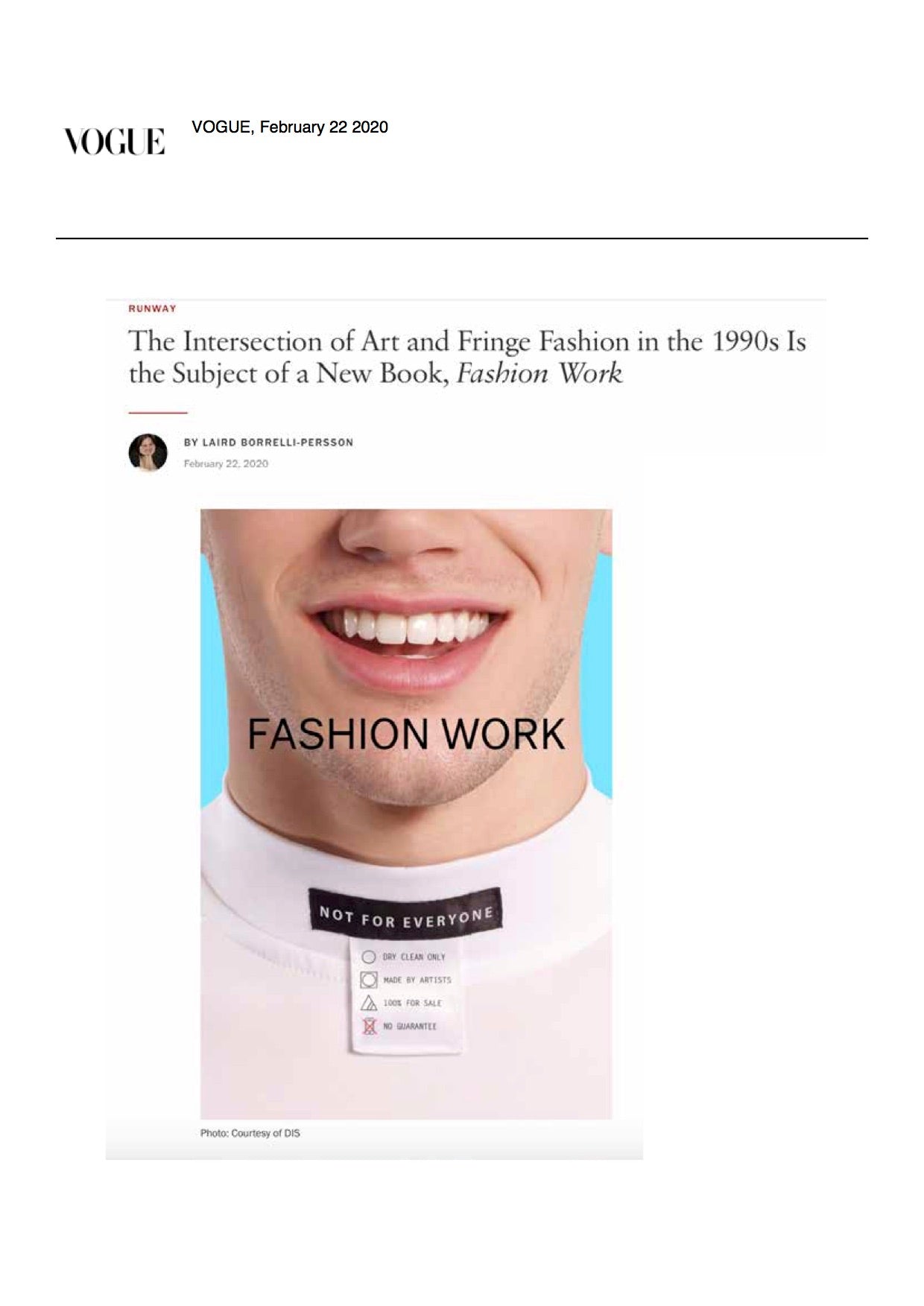Click the VOGUE logo at top left
This screenshot has width=924, height=1306.
(x=115, y=141)
